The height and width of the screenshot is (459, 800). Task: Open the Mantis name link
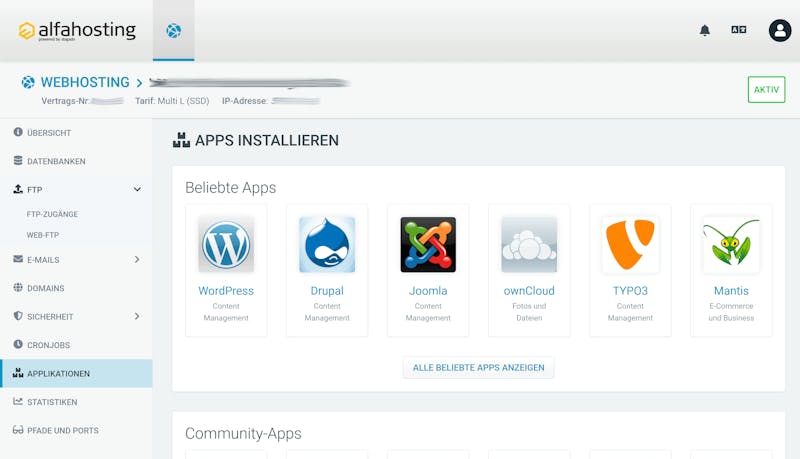pyautogui.click(x=731, y=291)
